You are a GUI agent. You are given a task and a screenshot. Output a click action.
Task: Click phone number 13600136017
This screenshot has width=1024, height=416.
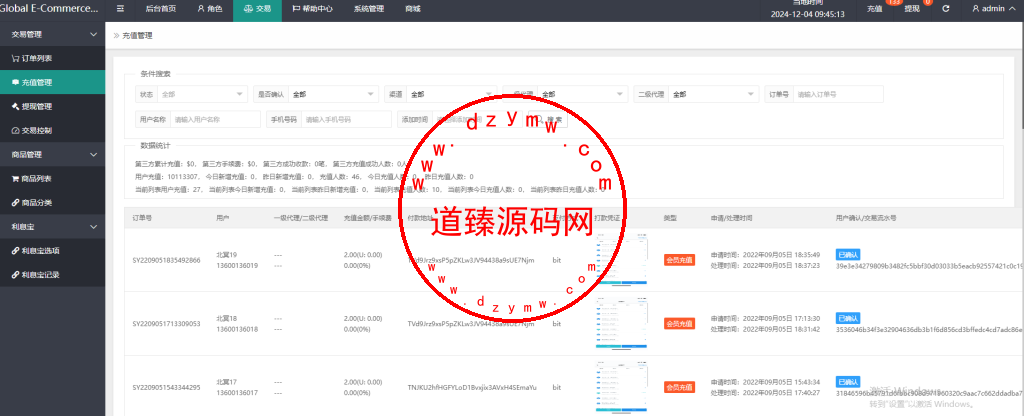pos(237,392)
